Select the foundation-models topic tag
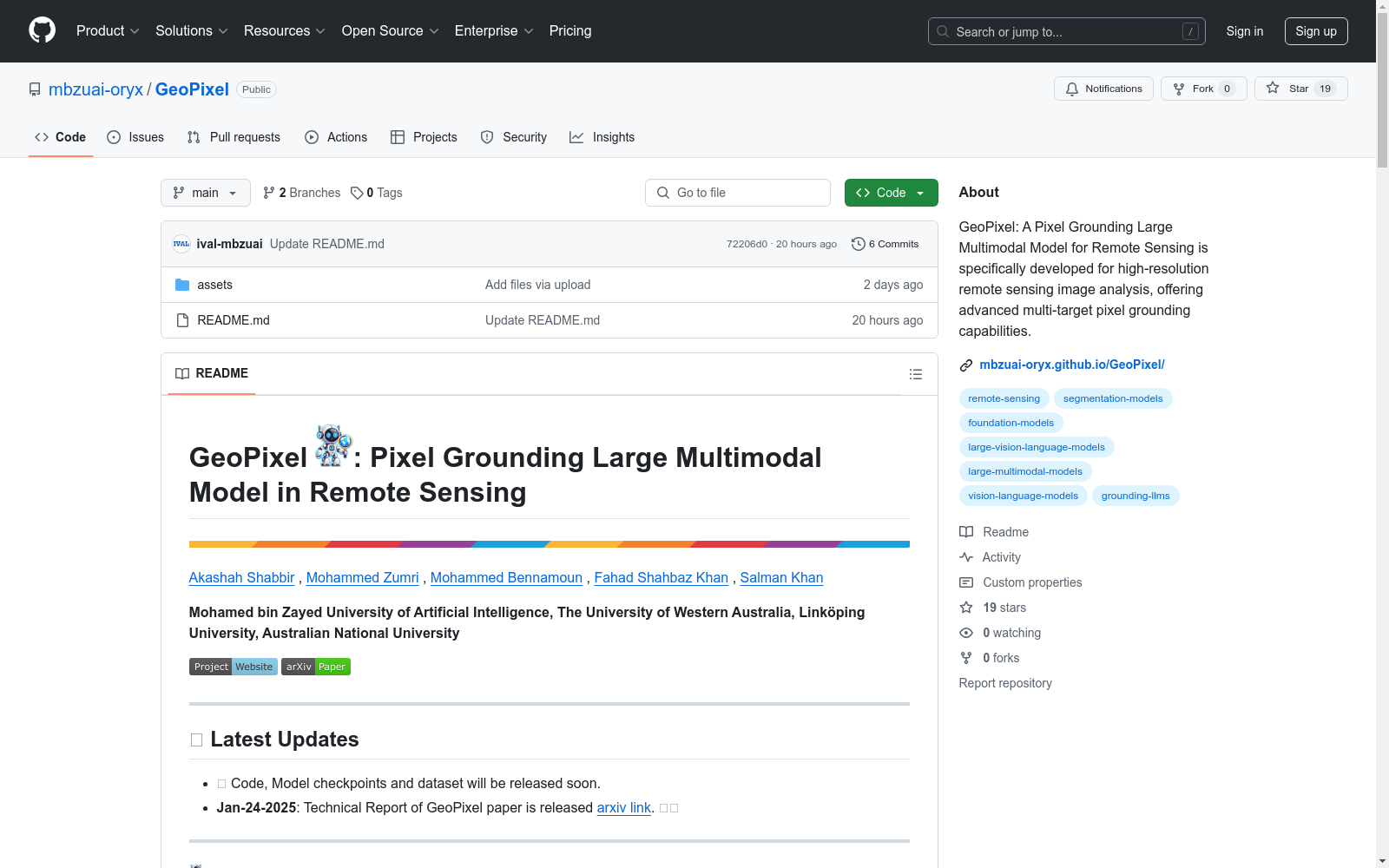The width and height of the screenshot is (1389, 868). (x=1010, y=423)
